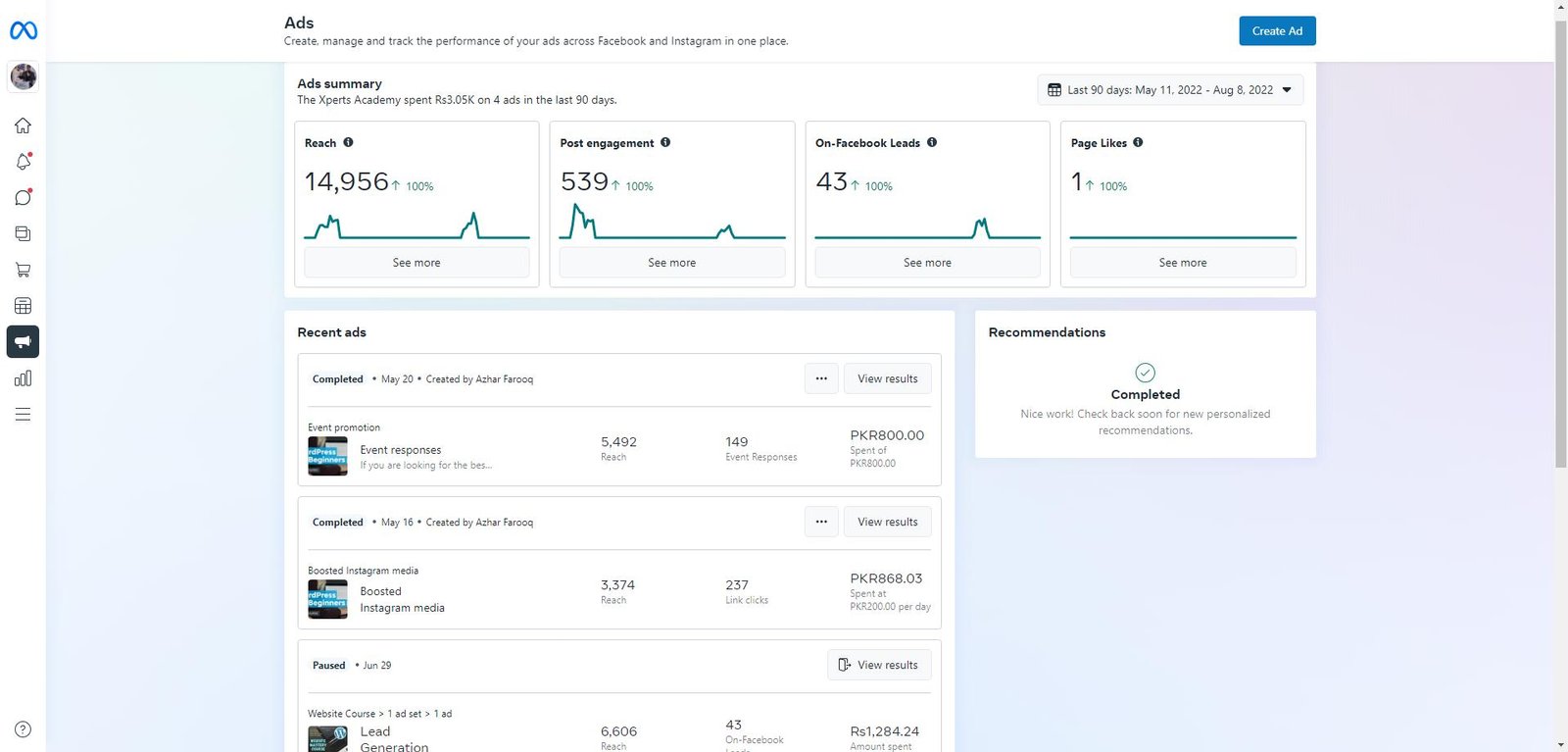Open the Inbox chat bubble icon
This screenshot has width=1568, height=752.
pyautogui.click(x=23, y=197)
